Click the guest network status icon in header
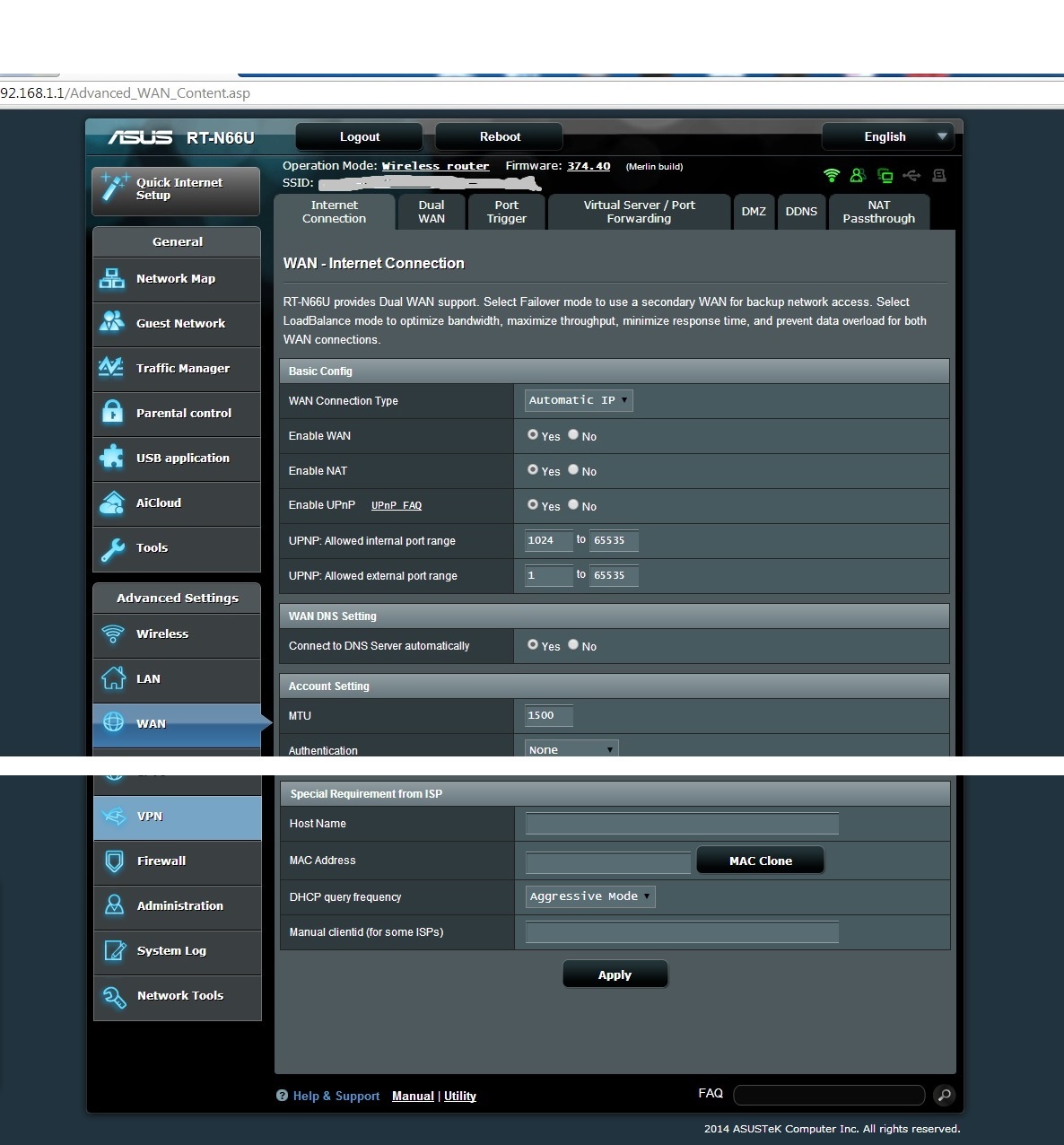The image size is (1064, 1145). pyautogui.click(x=858, y=175)
